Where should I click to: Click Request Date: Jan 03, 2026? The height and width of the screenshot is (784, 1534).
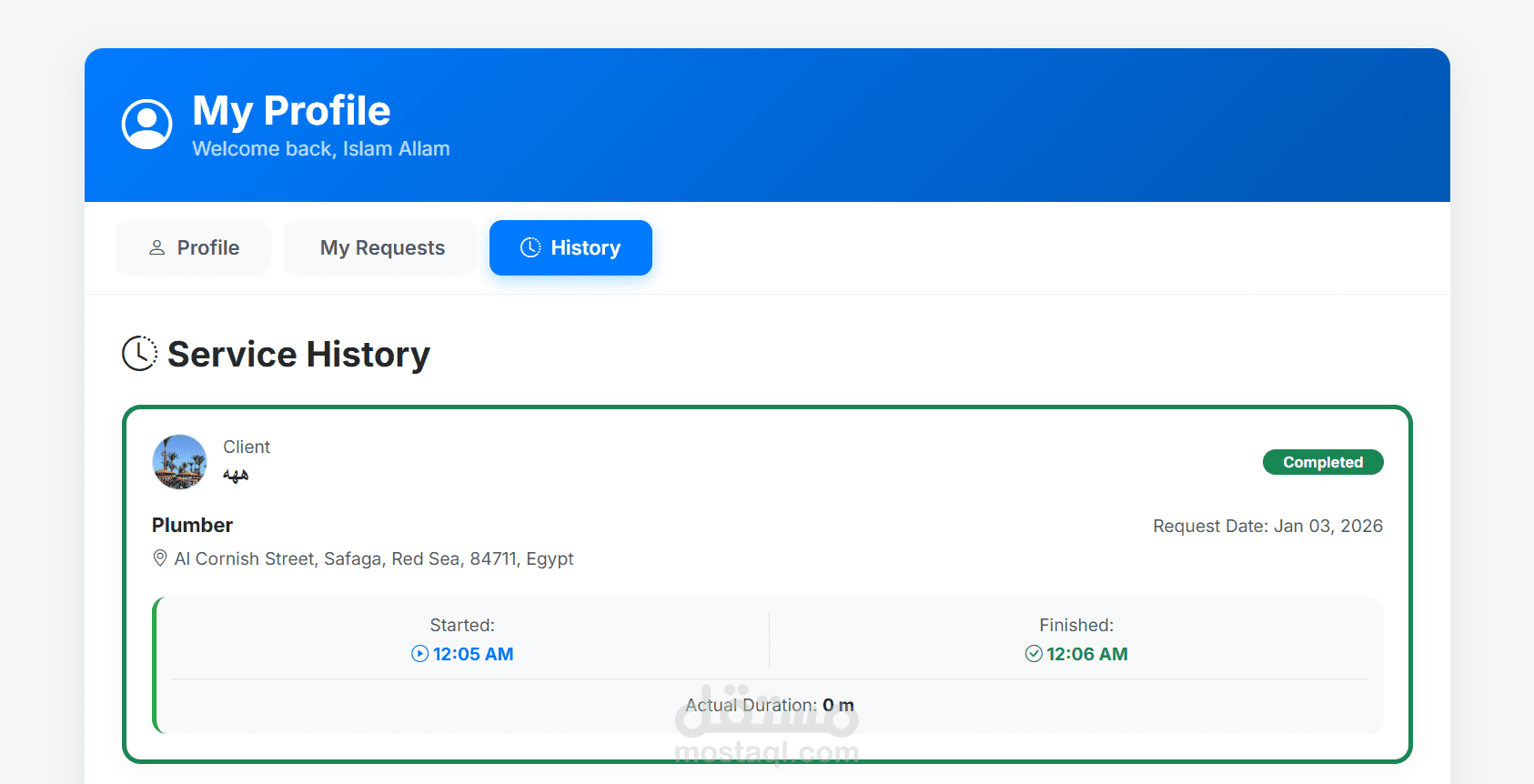click(x=1267, y=526)
